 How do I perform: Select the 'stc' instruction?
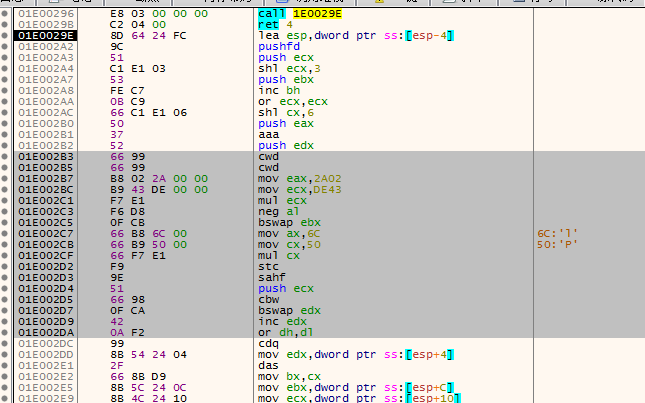(x=268, y=267)
